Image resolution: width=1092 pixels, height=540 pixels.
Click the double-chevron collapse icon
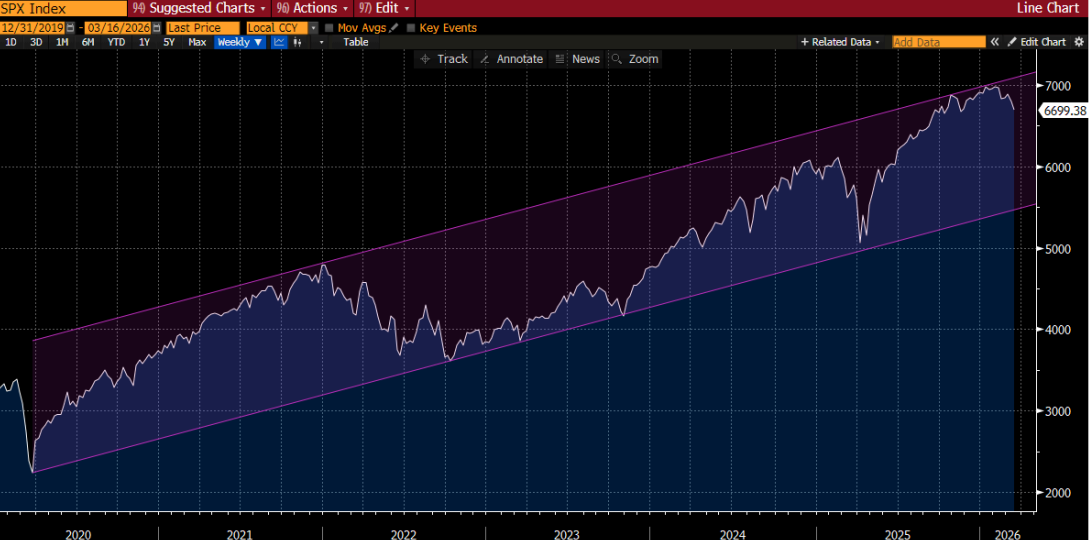pyautogui.click(x=995, y=42)
